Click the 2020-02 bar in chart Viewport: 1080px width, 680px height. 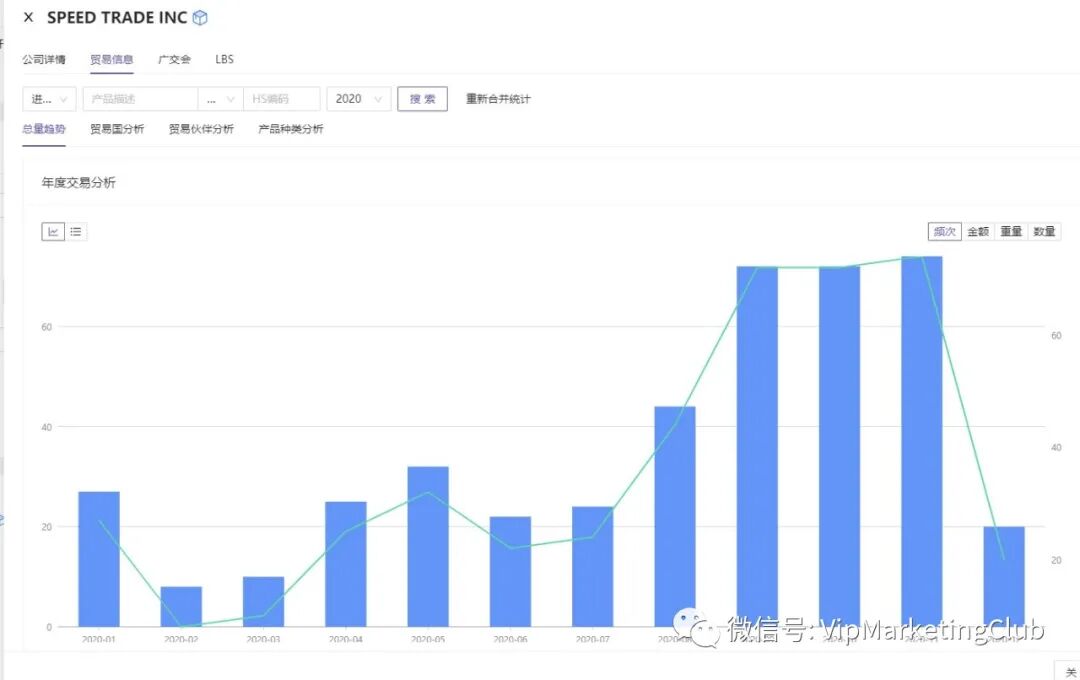coord(181,606)
